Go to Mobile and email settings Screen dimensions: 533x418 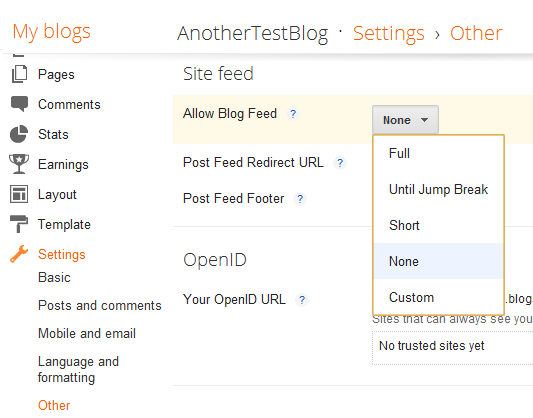click(87, 333)
